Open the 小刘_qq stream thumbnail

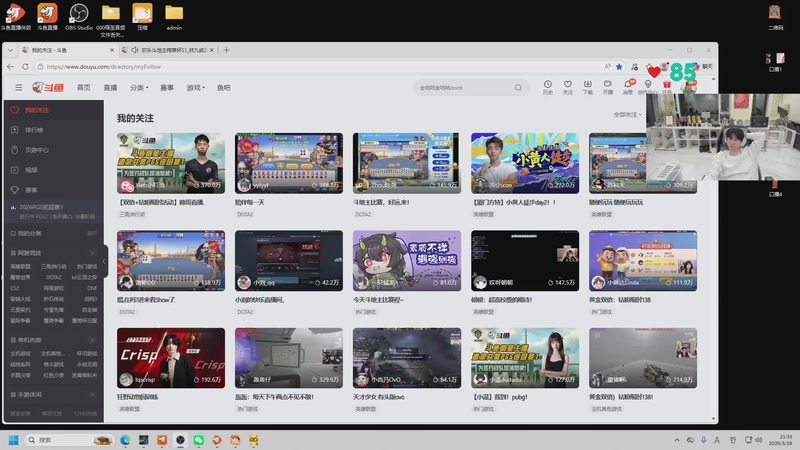click(x=289, y=261)
